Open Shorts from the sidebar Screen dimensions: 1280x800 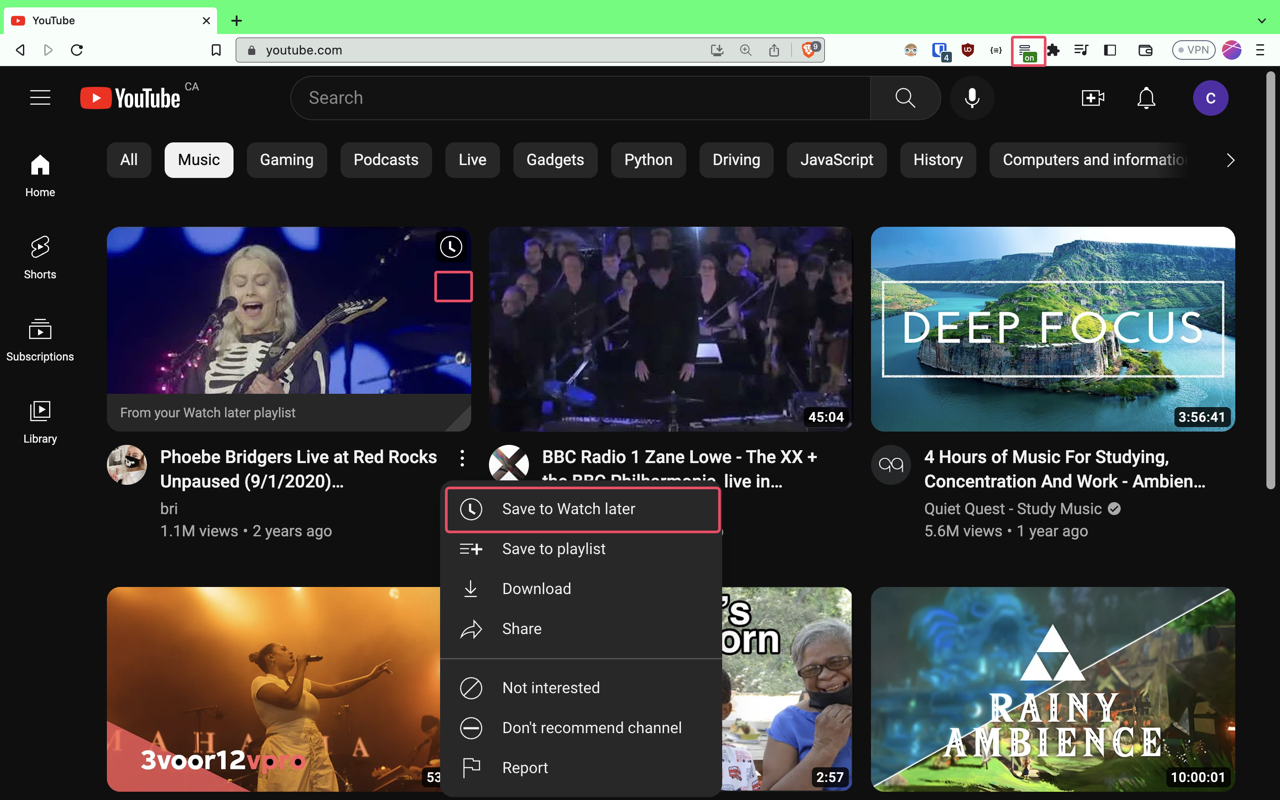pyautogui.click(x=39, y=257)
